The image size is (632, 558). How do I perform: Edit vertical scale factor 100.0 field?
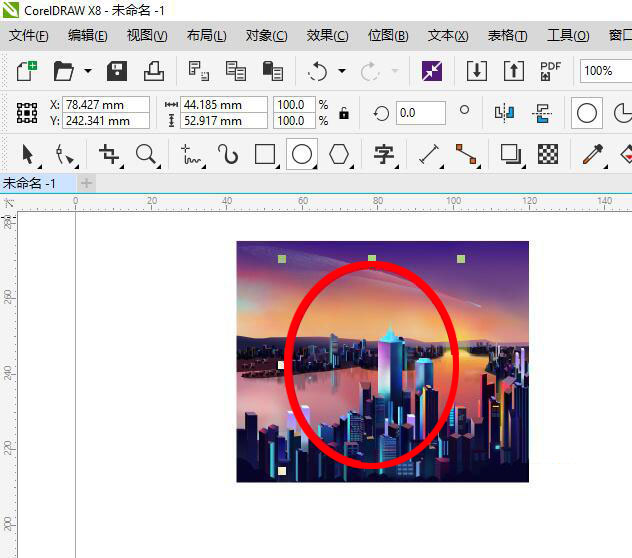click(x=294, y=121)
